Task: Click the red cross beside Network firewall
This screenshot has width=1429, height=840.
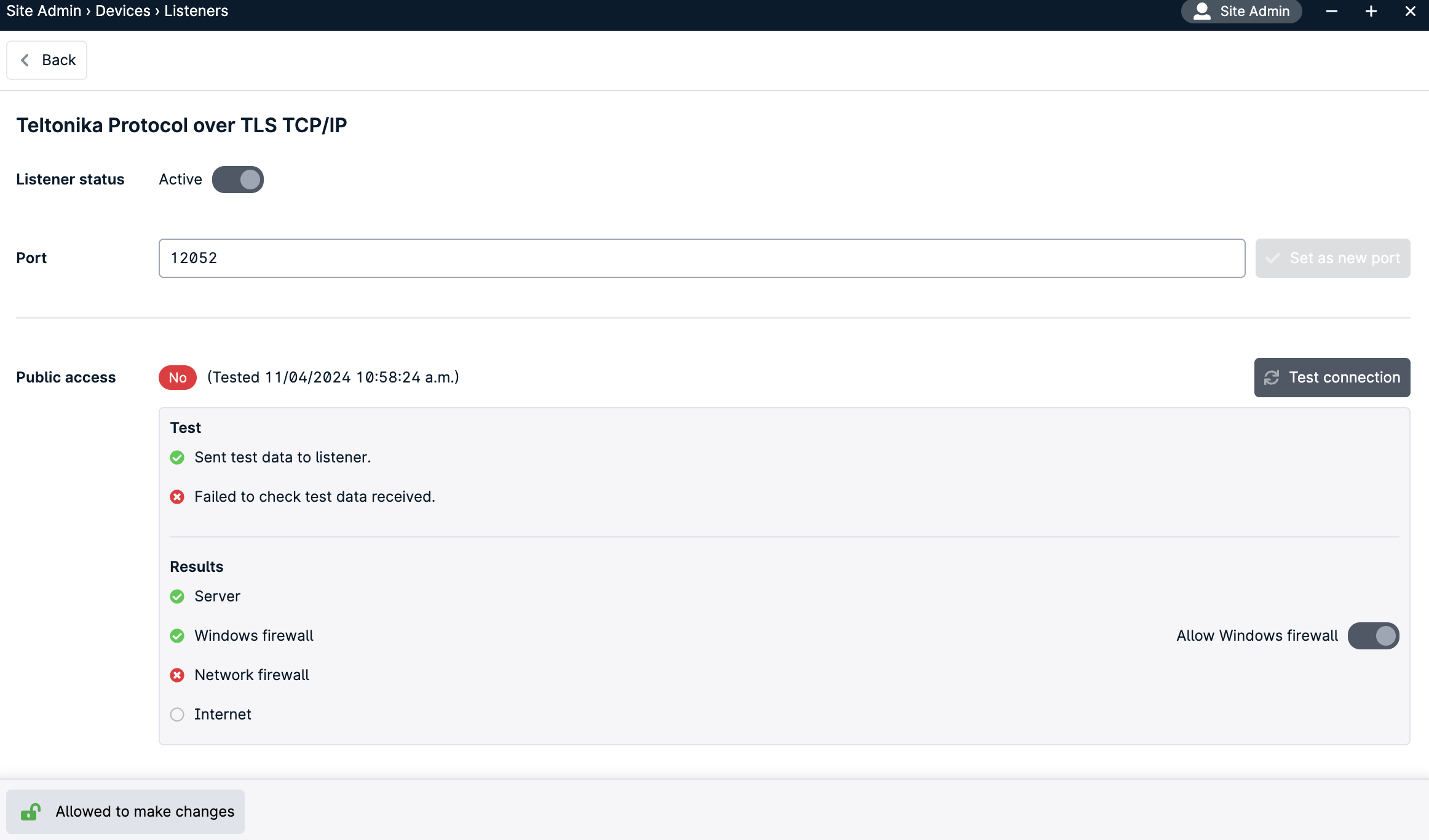Action: click(177, 675)
